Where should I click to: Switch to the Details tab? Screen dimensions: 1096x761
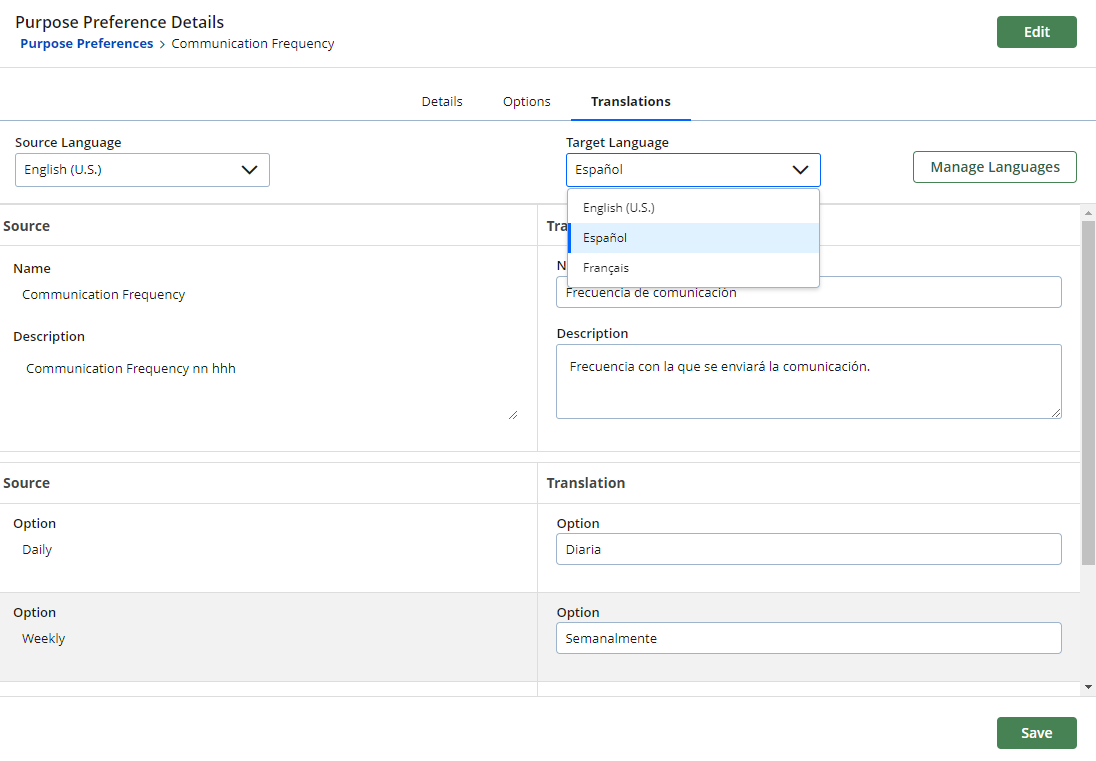pyautogui.click(x=441, y=101)
